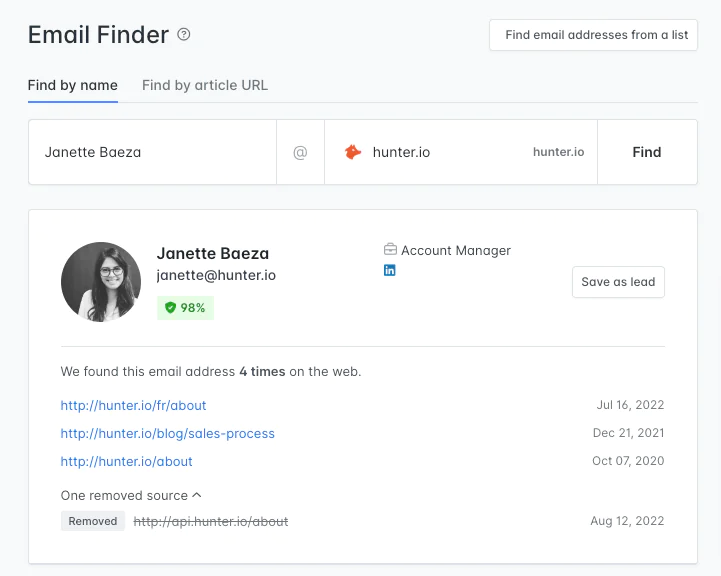Switch to the Find by article URL tab

pos(205,86)
